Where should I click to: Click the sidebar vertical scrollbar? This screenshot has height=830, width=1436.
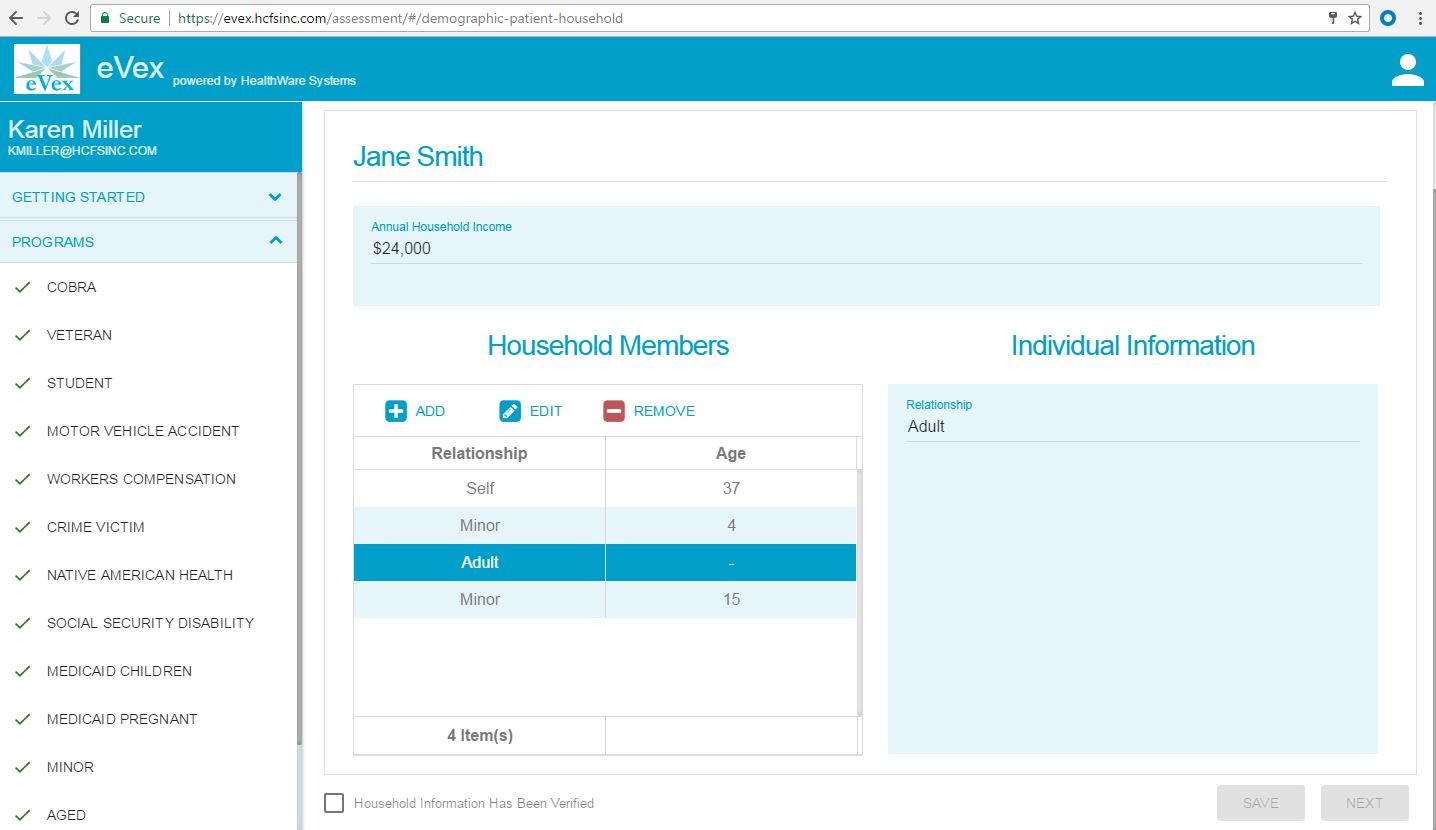(x=299, y=500)
